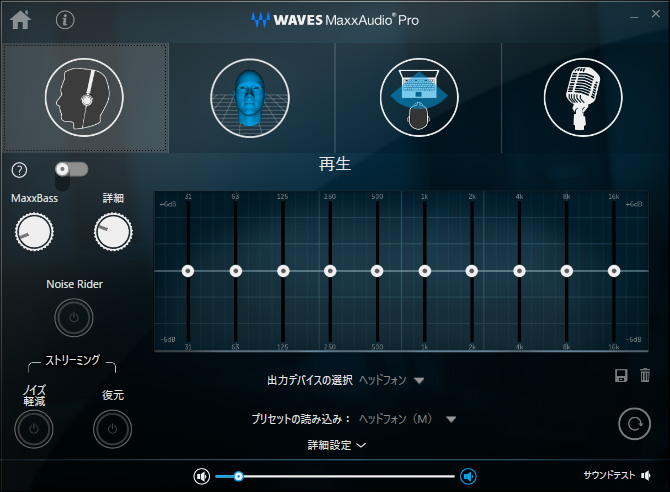Click the high volume speaker icon

(468, 476)
